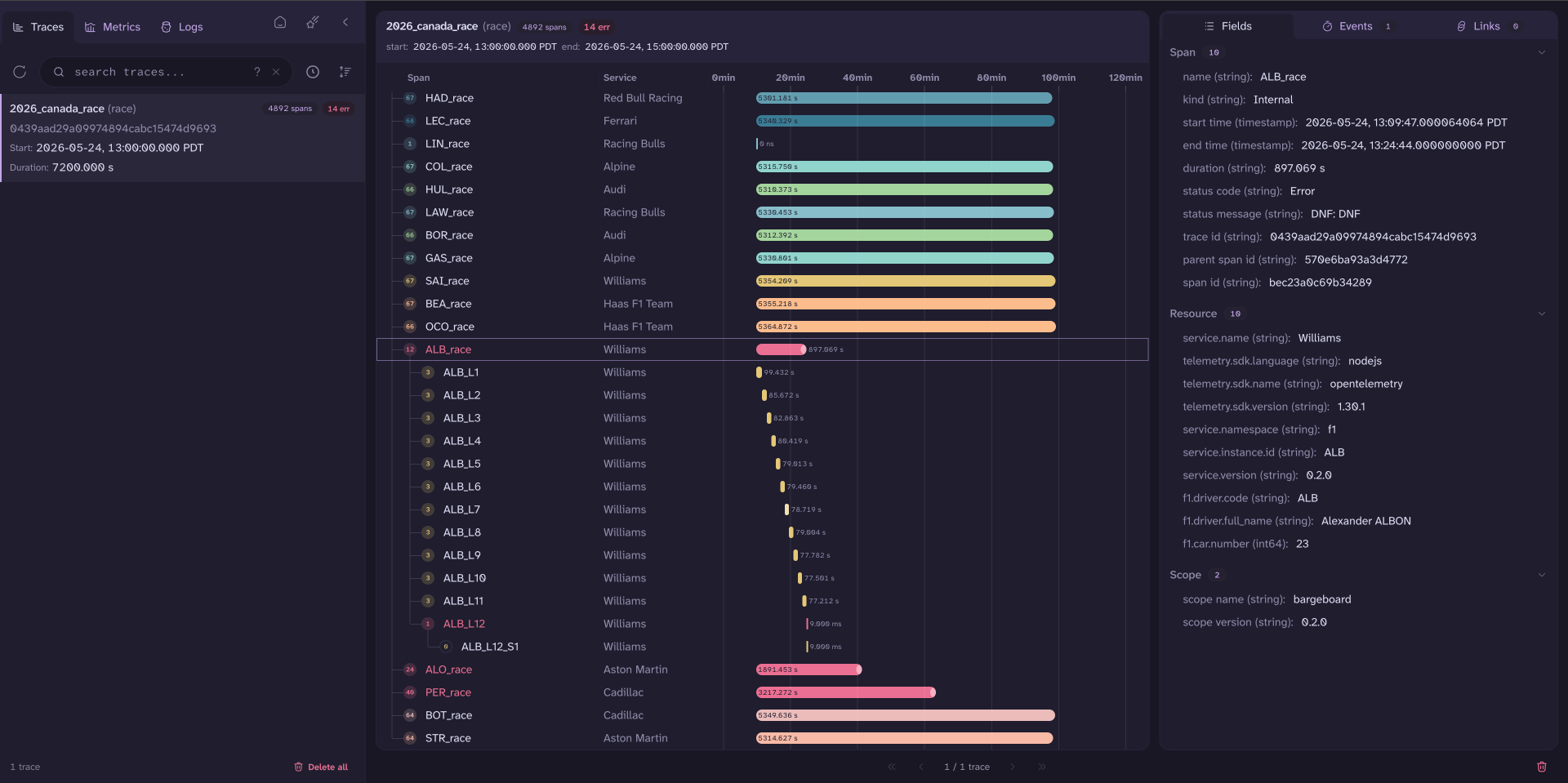Collapse the ALB_race span children
Image resolution: width=1568 pixels, height=783 pixels.
[x=410, y=349]
